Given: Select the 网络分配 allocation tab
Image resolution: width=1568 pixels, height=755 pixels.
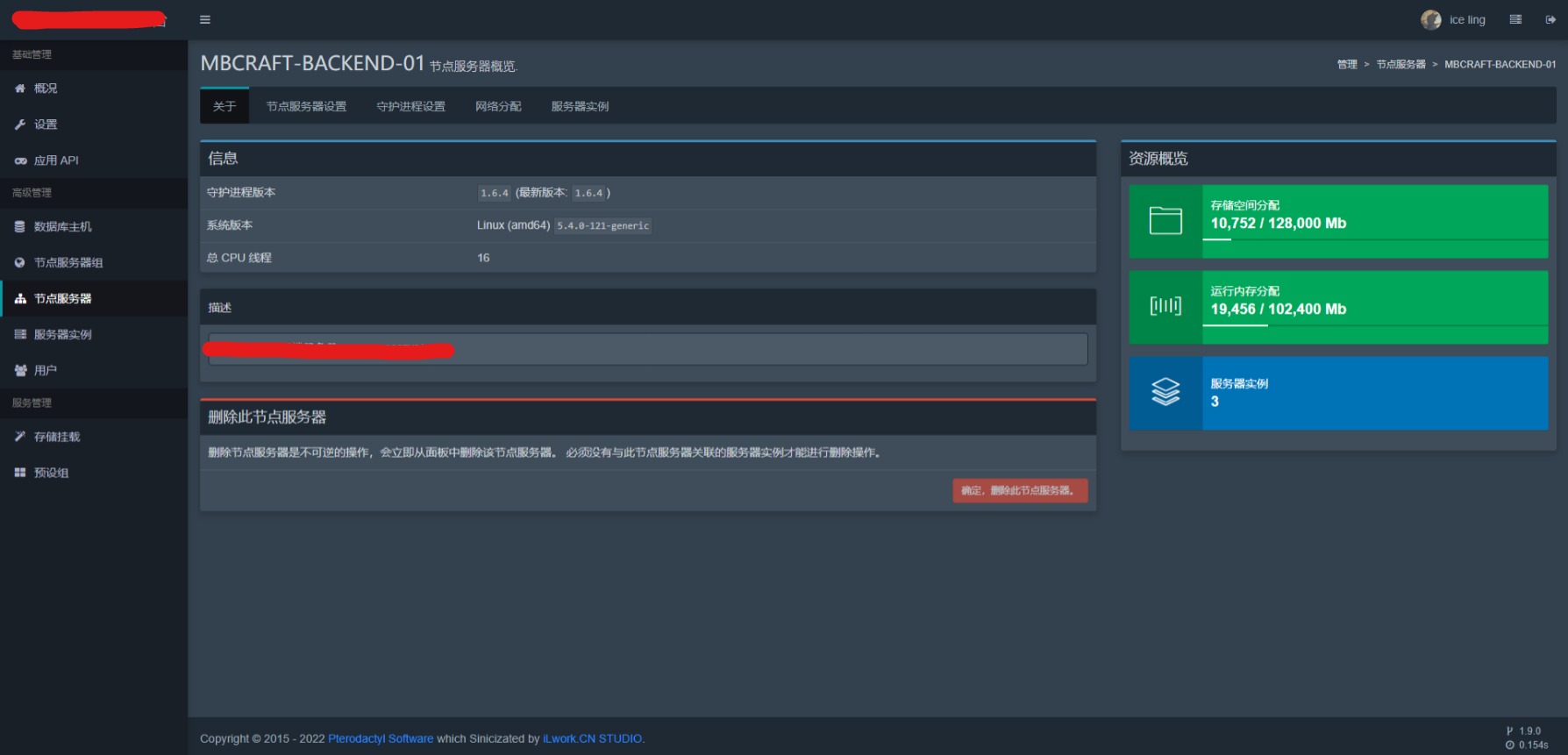Looking at the screenshot, I should click(498, 106).
